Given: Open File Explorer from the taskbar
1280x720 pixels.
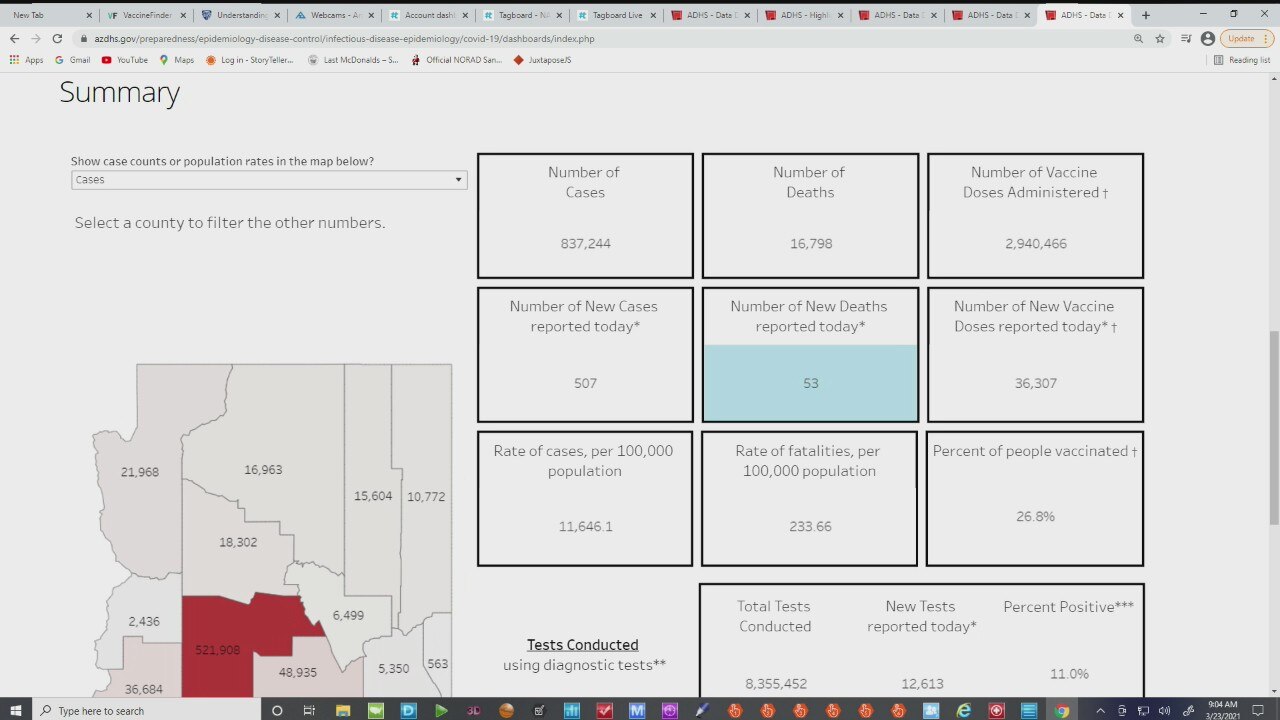Looking at the screenshot, I should tap(343, 710).
